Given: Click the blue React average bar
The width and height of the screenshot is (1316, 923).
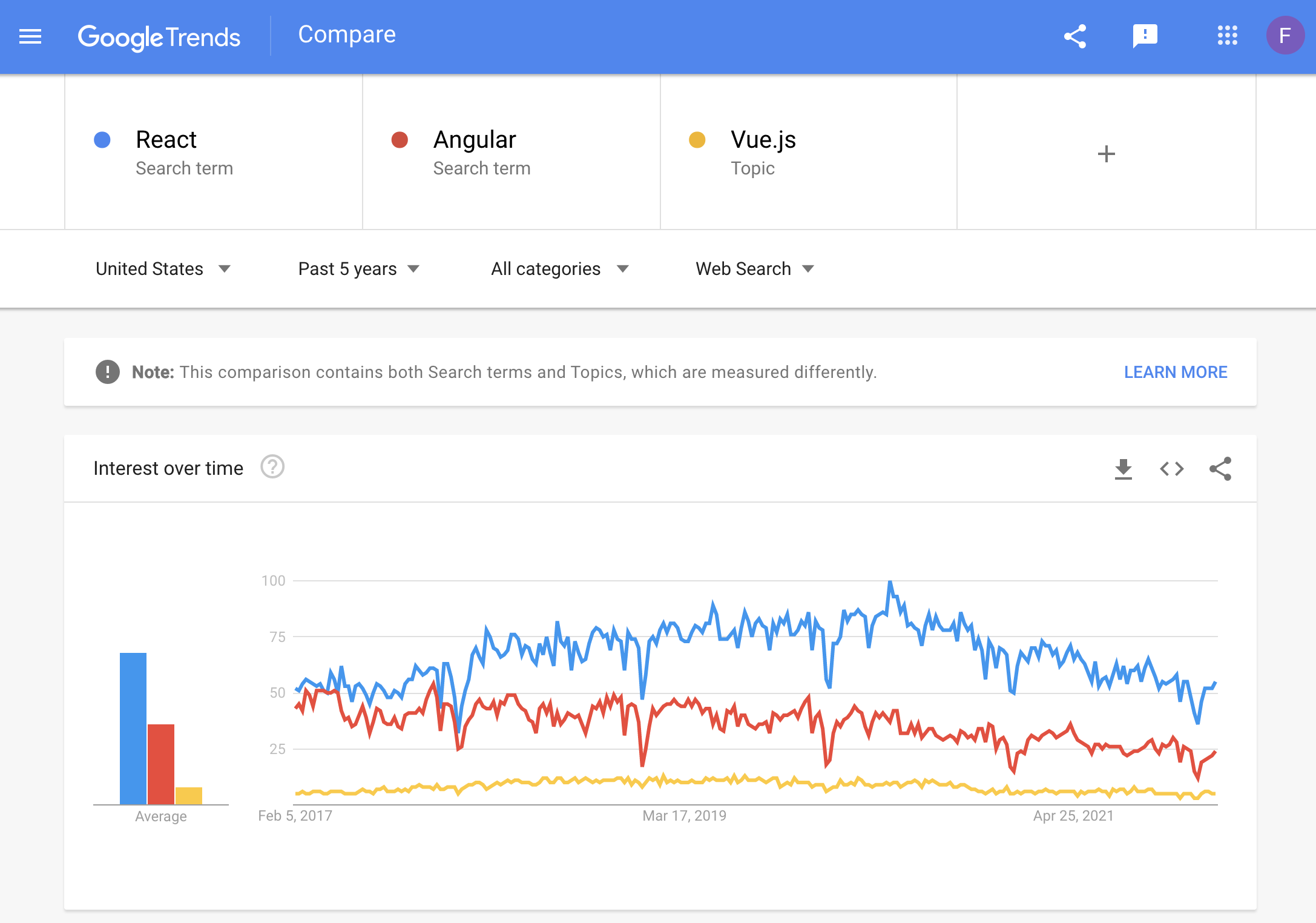Looking at the screenshot, I should (x=133, y=728).
